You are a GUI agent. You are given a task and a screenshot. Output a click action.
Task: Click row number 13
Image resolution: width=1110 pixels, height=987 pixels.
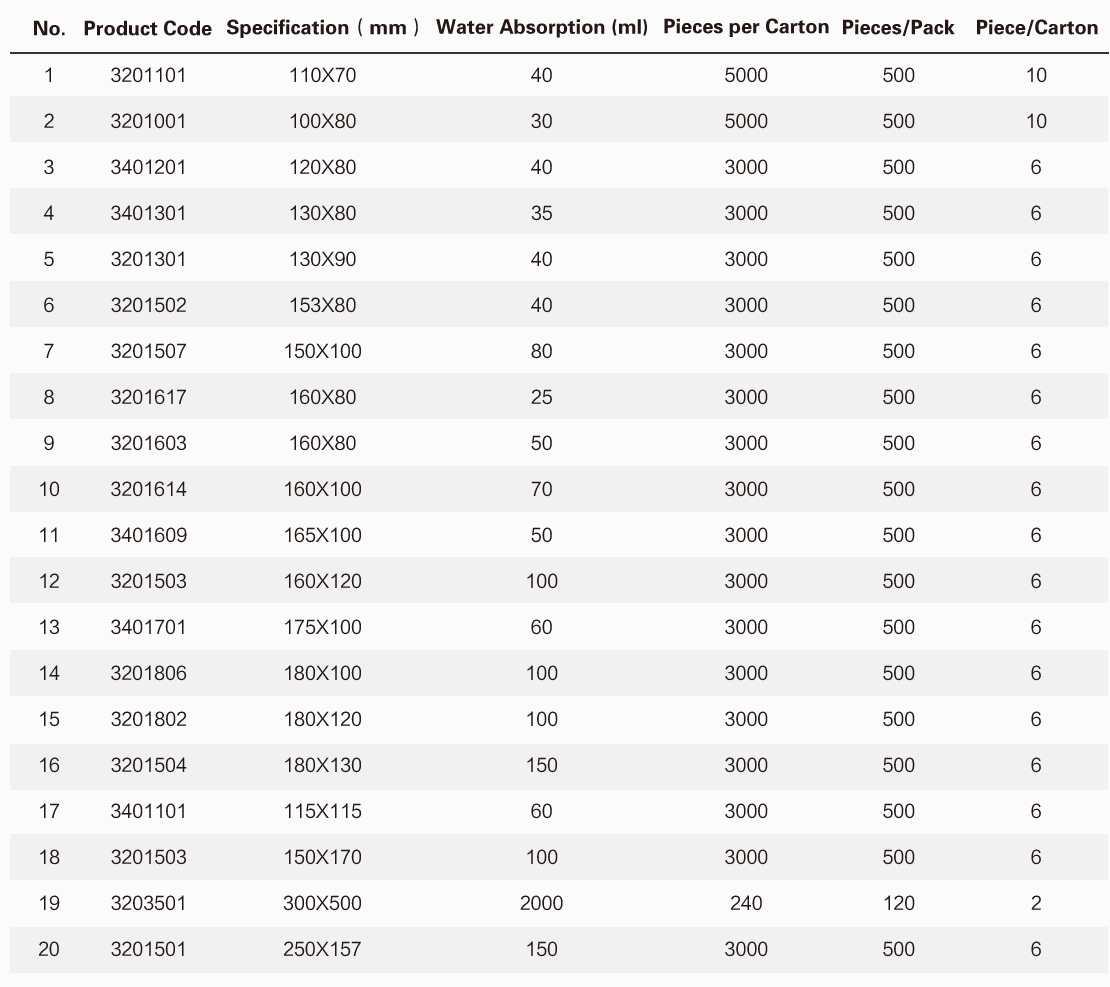click(x=49, y=627)
